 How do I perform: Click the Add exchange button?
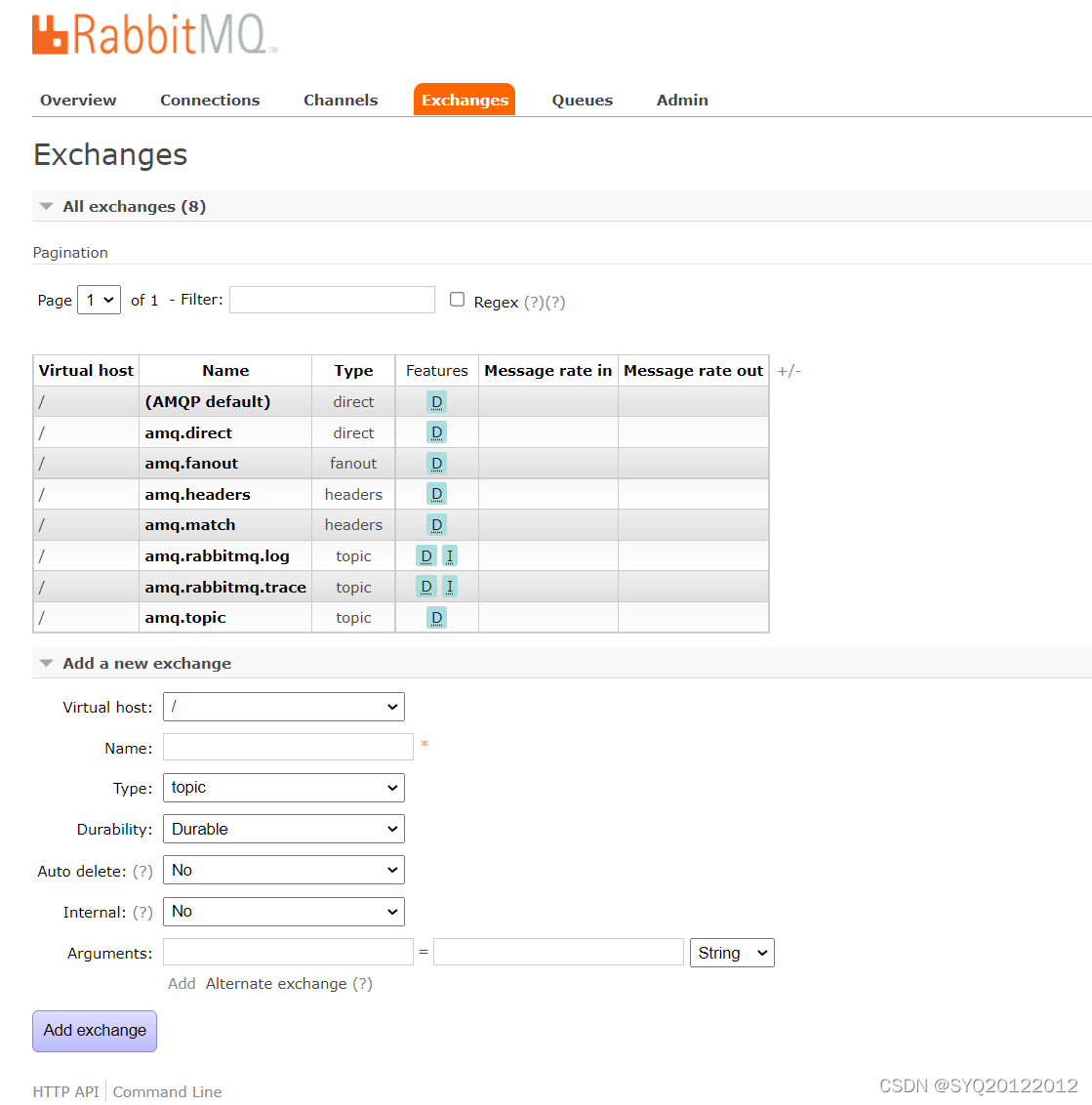(x=95, y=1031)
